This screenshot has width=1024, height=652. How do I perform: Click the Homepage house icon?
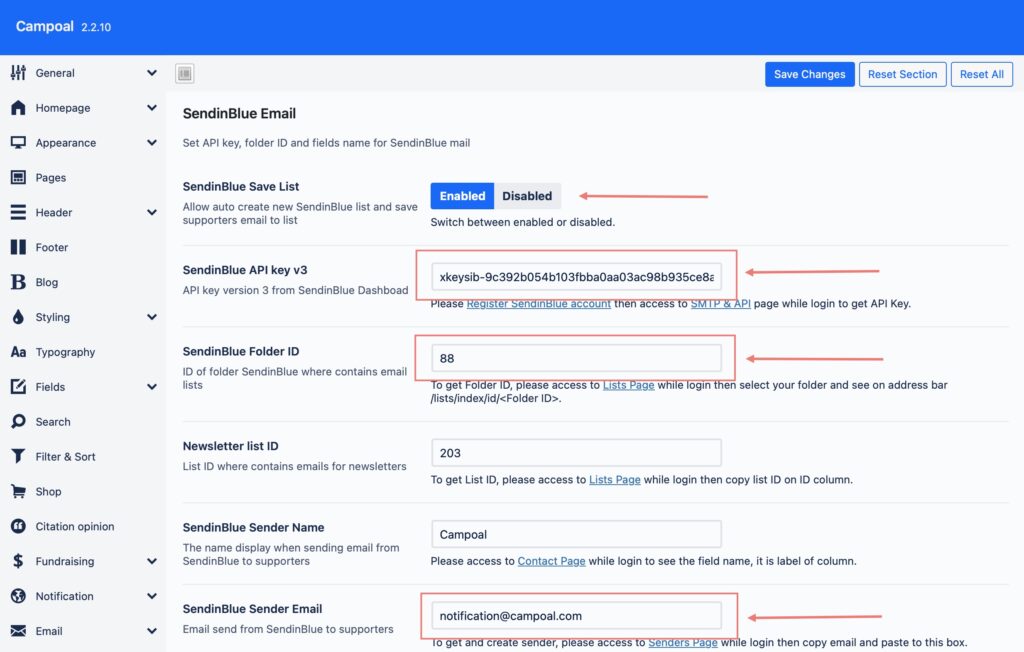tap(18, 108)
